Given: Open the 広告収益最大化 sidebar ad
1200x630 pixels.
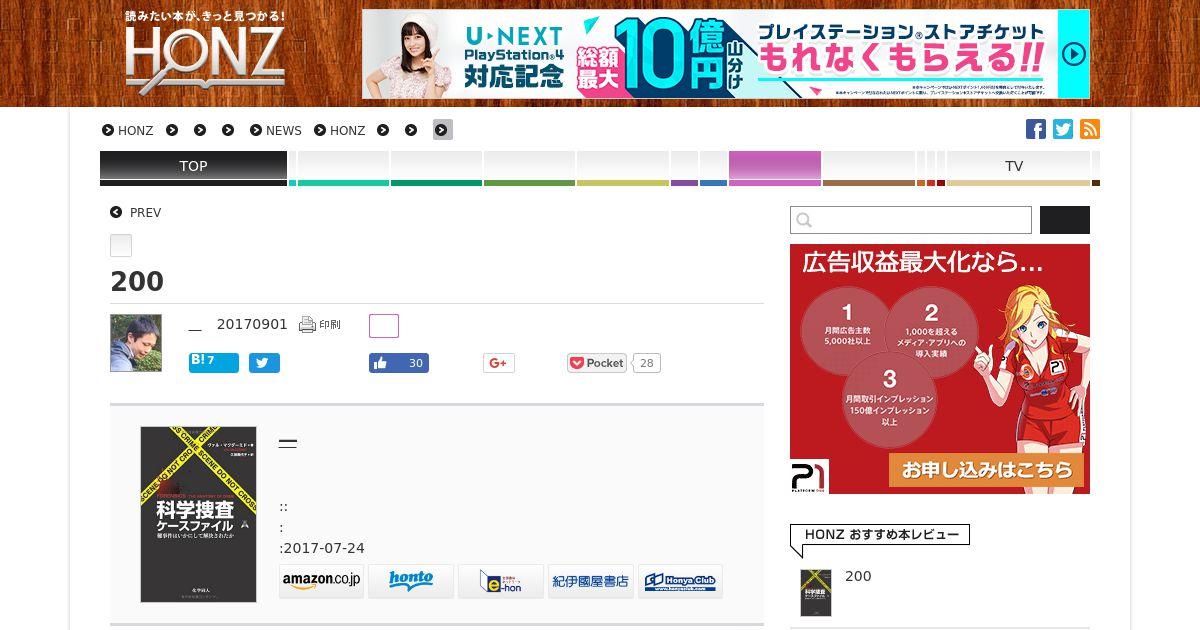Looking at the screenshot, I should (x=940, y=369).
